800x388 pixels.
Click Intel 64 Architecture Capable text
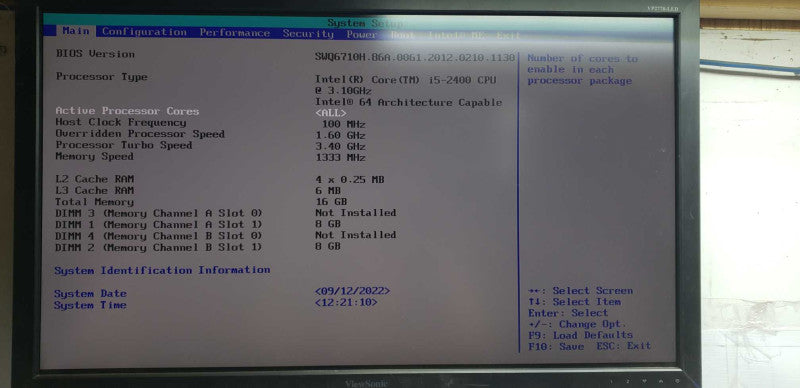point(409,102)
